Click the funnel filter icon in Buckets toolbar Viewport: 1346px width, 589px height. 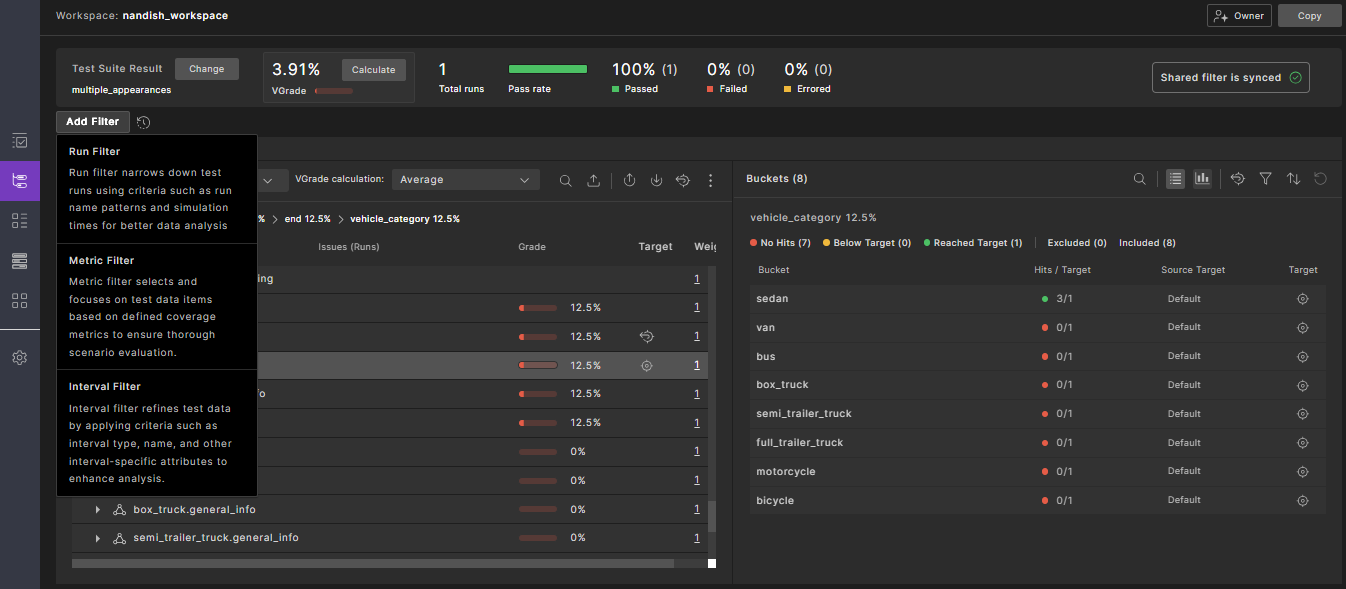tap(1265, 179)
